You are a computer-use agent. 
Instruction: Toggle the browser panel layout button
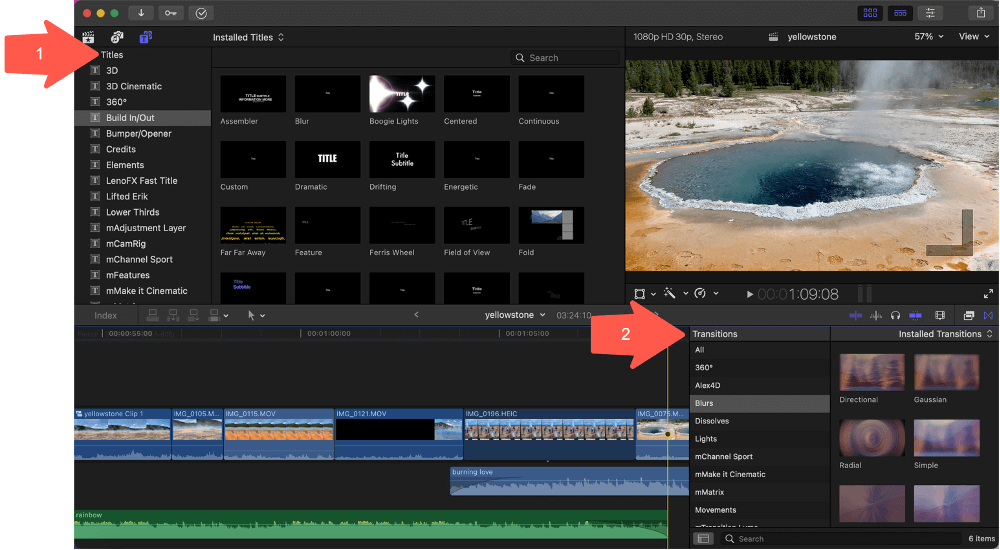point(871,13)
